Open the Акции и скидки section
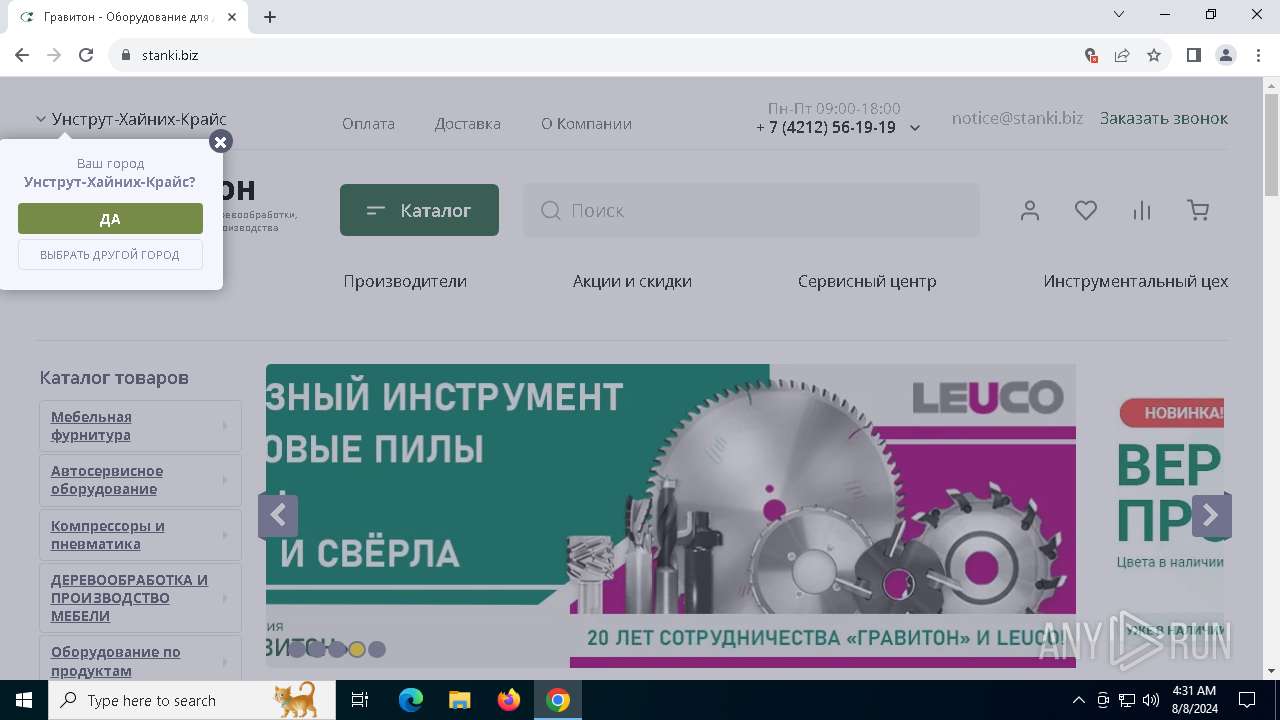 click(632, 281)
